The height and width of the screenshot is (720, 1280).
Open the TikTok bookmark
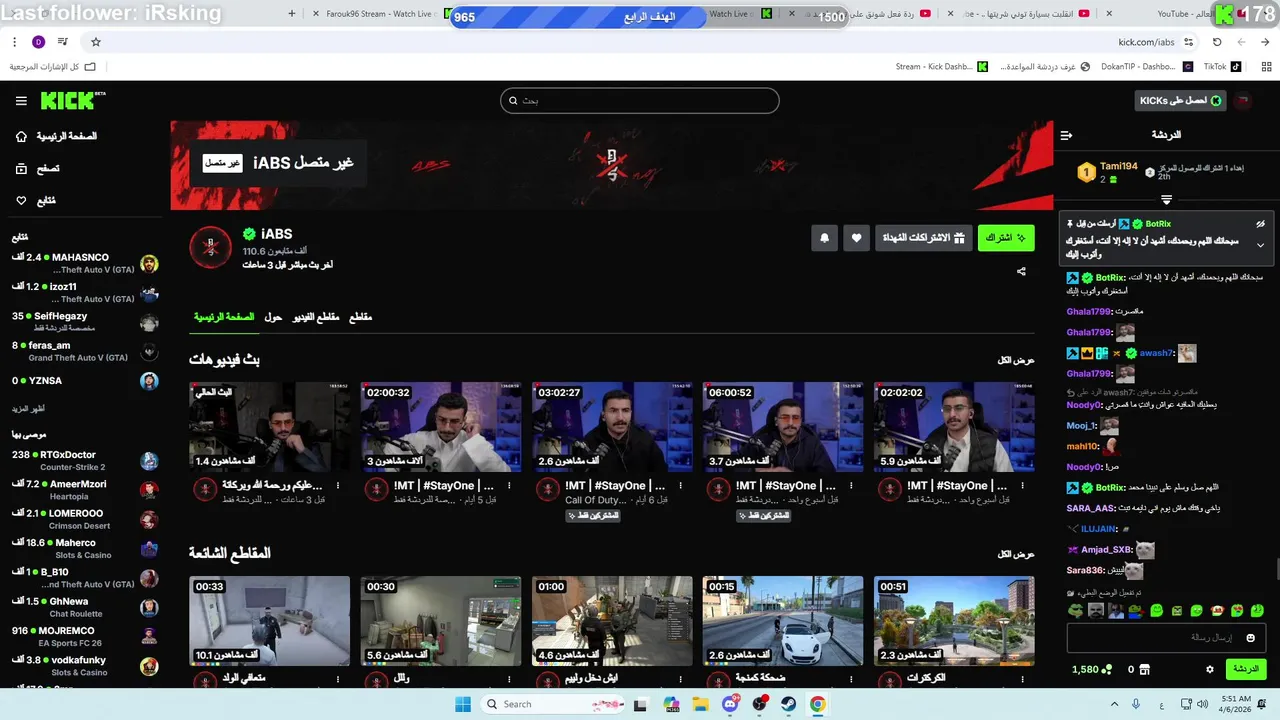click(1222, 67)
